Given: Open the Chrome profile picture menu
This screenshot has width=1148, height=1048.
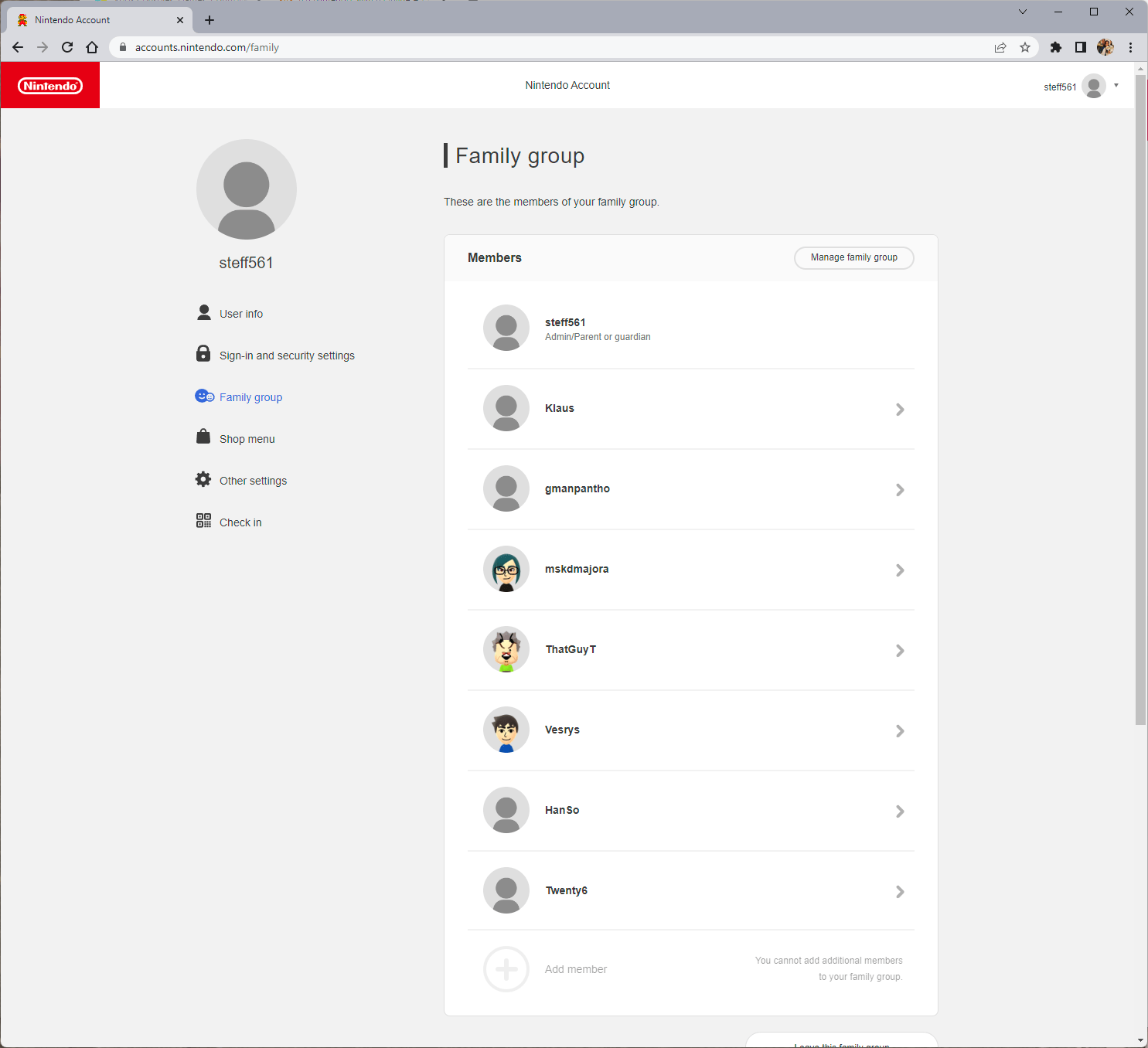Looking at the screenshot, I should coord(1105,47).
